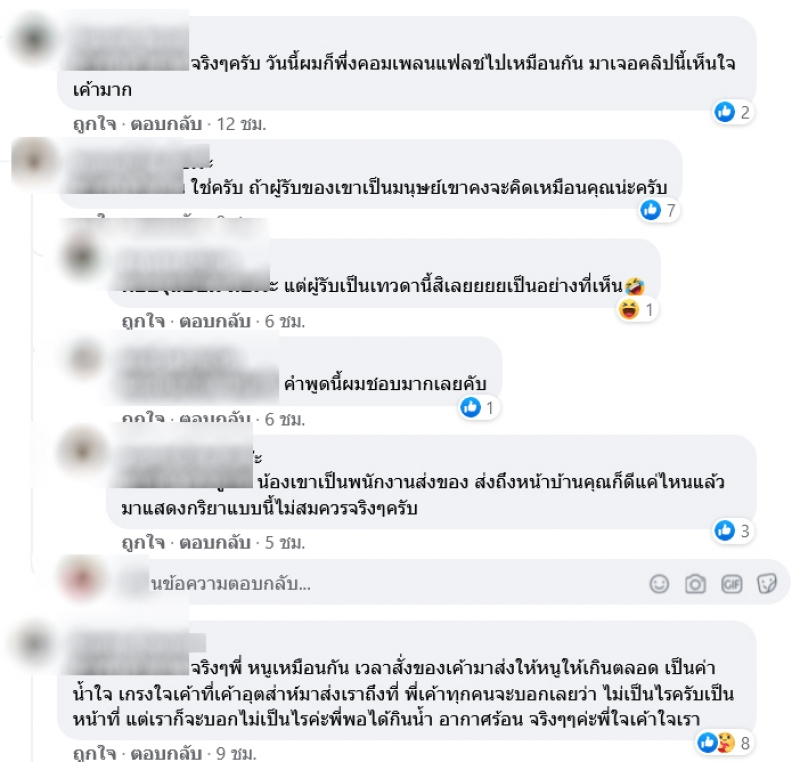Reply to the comment posted 9 ชม. ago
This screenshot has width=800, height=762.
(166, 753)
